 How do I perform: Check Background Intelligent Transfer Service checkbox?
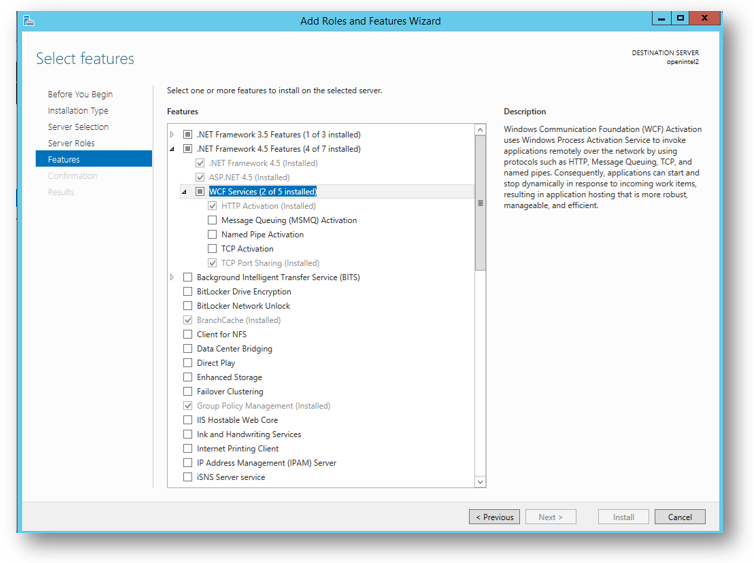point(188,277)
